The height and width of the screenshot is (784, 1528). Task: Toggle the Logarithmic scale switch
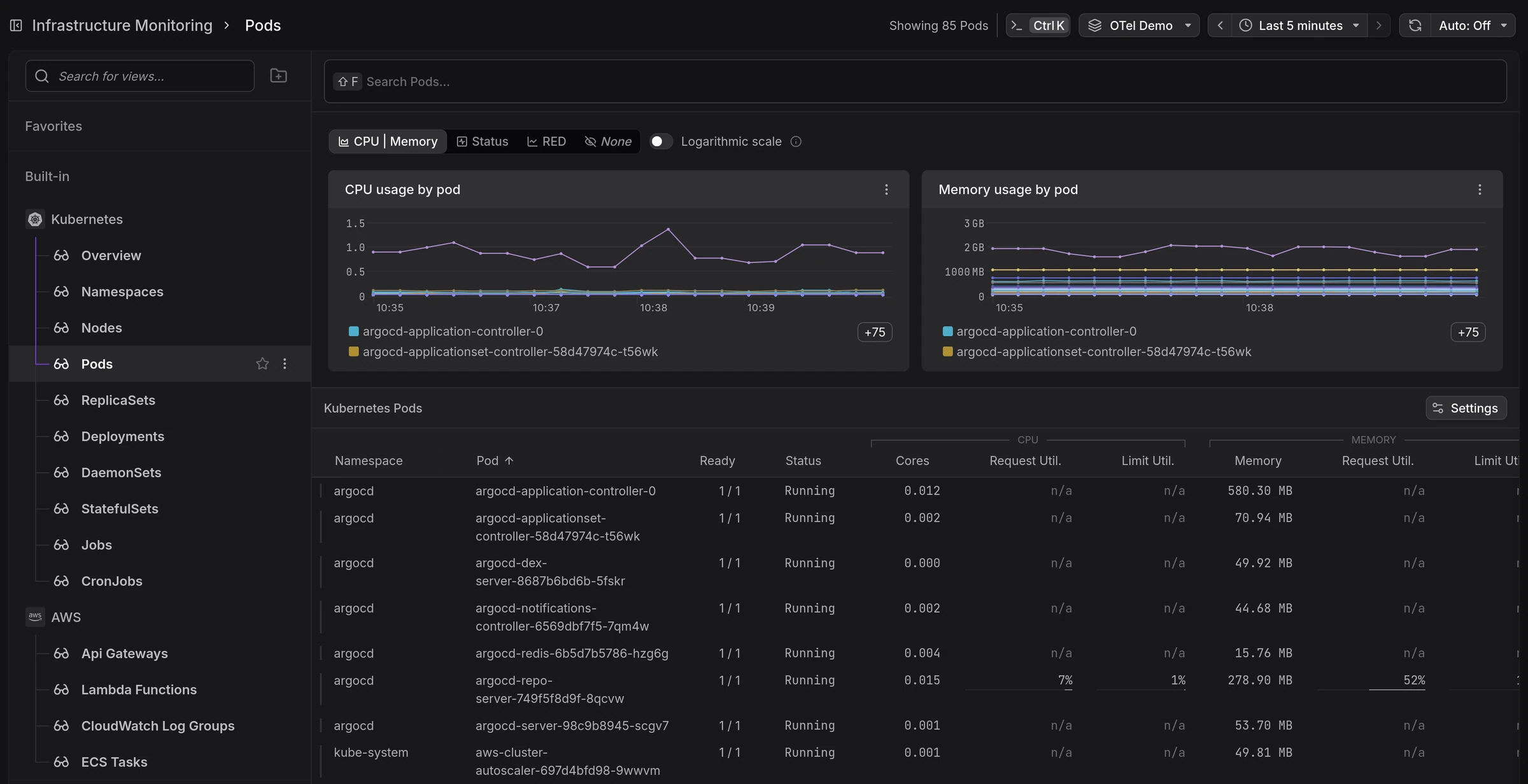pos(661,141)
